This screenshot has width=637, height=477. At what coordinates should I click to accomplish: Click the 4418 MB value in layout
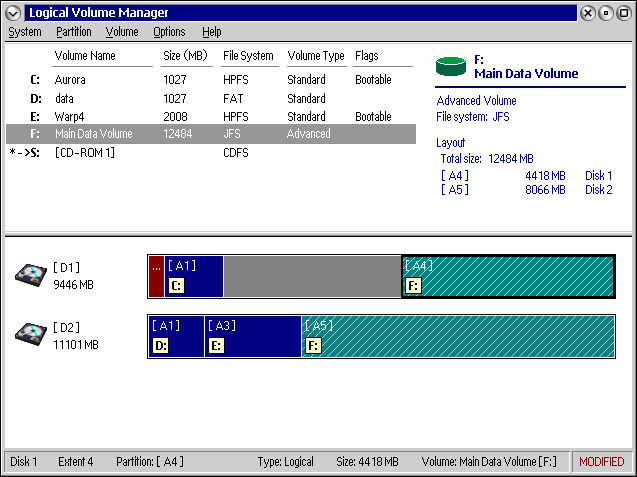click(545, 176)
